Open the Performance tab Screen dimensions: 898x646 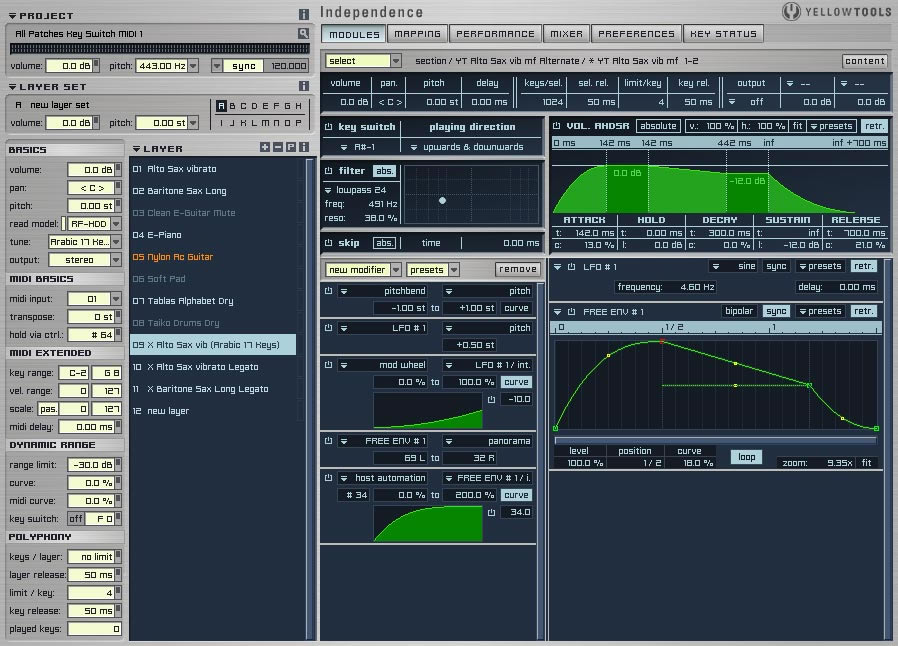click(x=495, y=34)
